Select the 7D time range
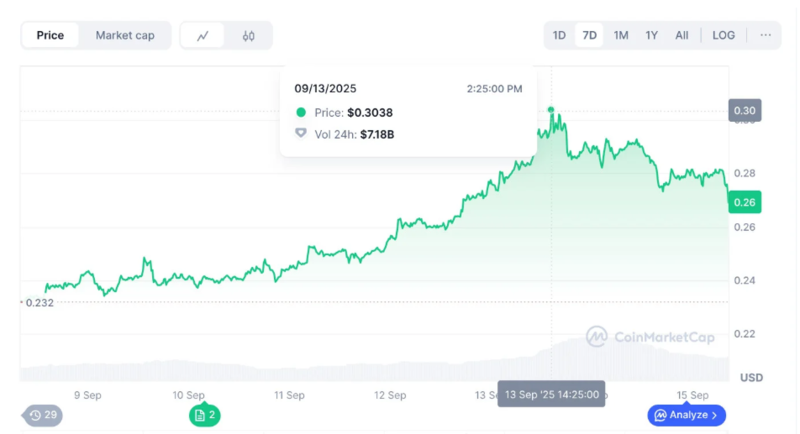This screenshot has width=800, height=434. click(x=590, y=35)
